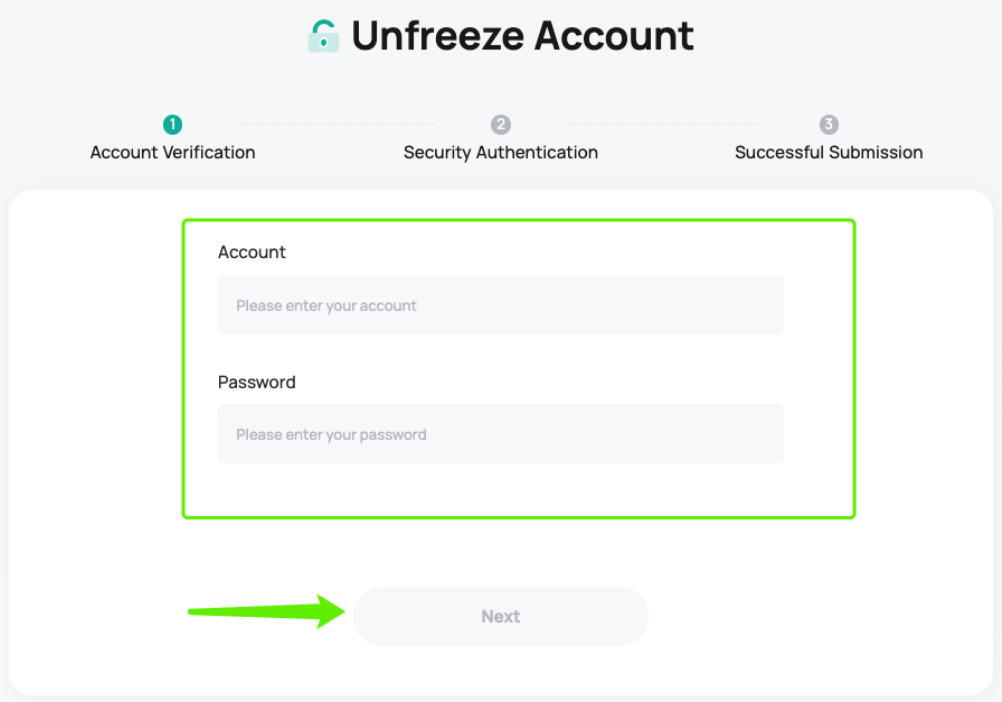Image resolution: width=1002 pixels, height=702 pixels.
Task: Click the unlocked padlock icon
Action: click(x=323, y=36)
